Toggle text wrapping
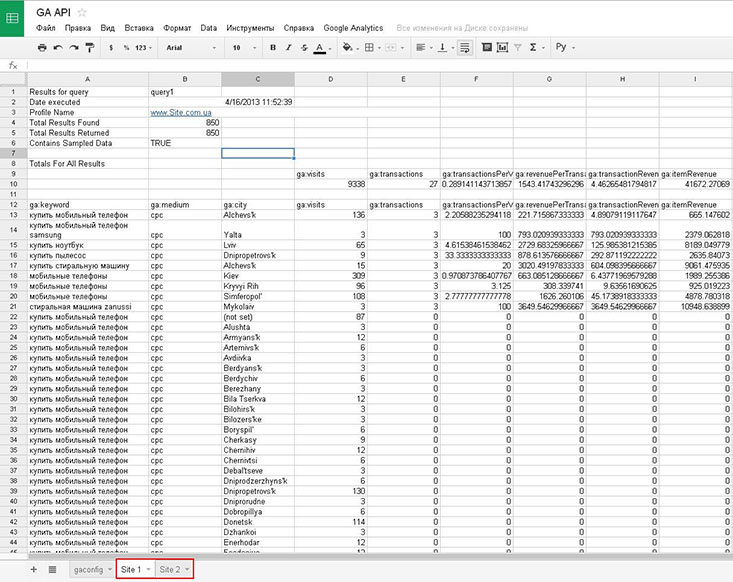Screen dimensions: 733x582 pos(465,48)
